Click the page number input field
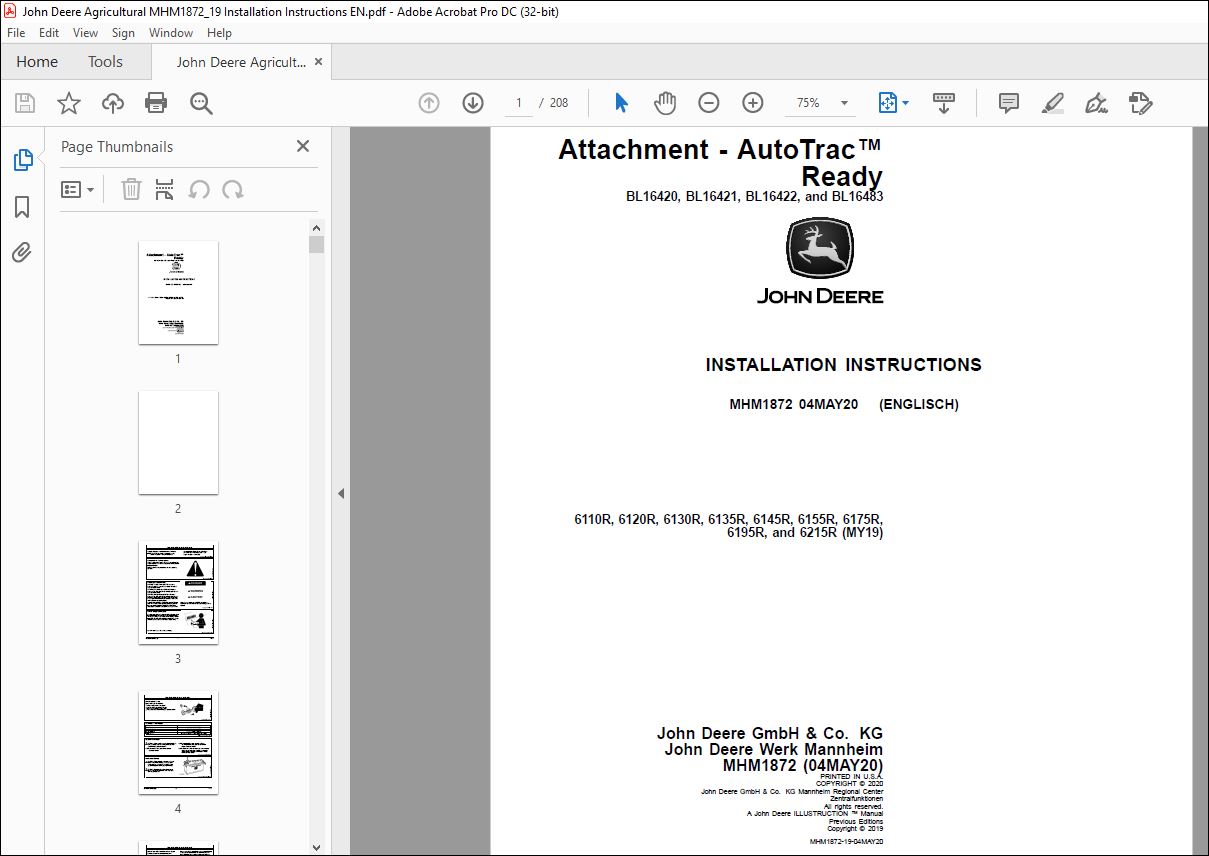Viewport: 1209px width, 856px height. tap(519, 103)
